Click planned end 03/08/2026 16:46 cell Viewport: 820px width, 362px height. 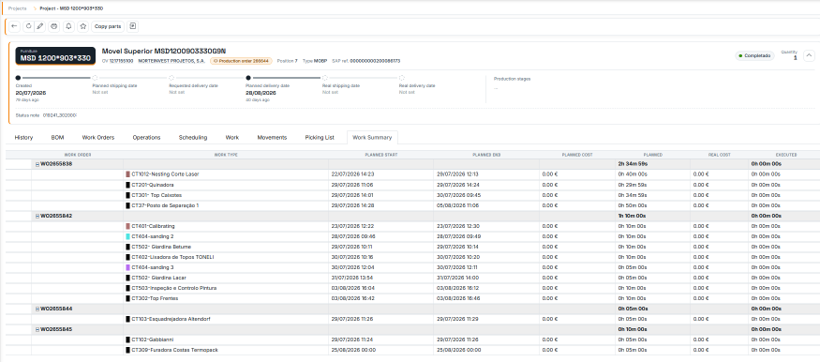pyautogui.click(x=458, y=298)
